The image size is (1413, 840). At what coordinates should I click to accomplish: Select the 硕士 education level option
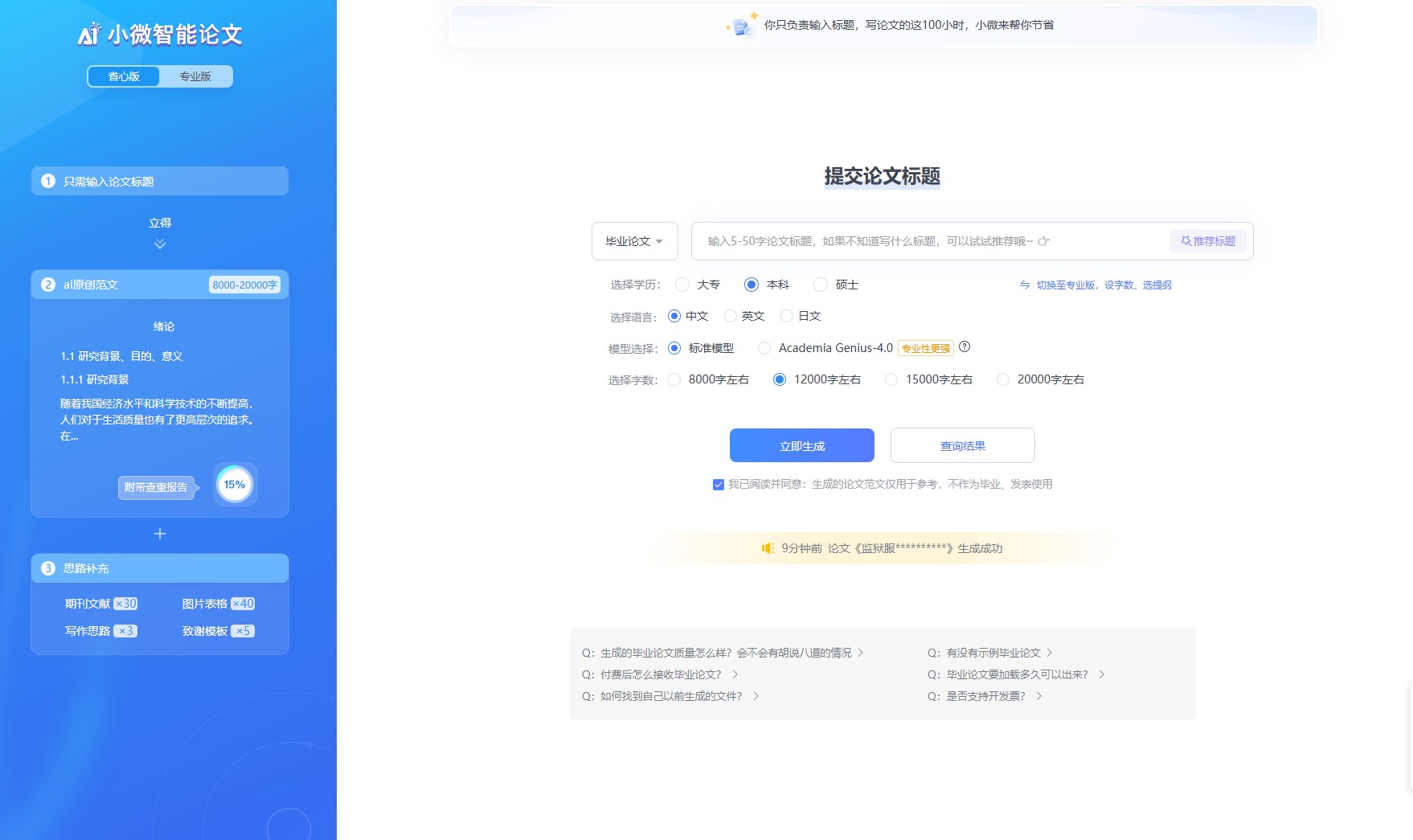coord(821,284)
